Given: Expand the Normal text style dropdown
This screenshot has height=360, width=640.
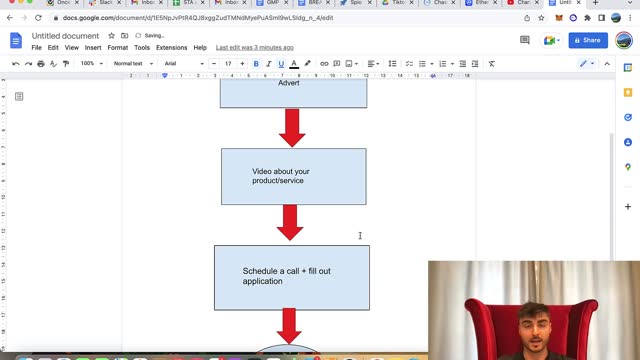Looking at the screenshot, I should click(133, 64).
